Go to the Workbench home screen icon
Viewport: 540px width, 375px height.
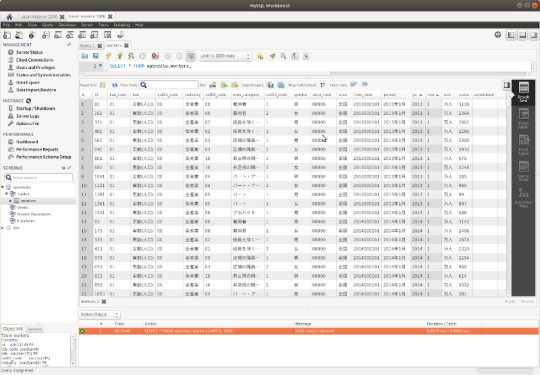[9, 17]
